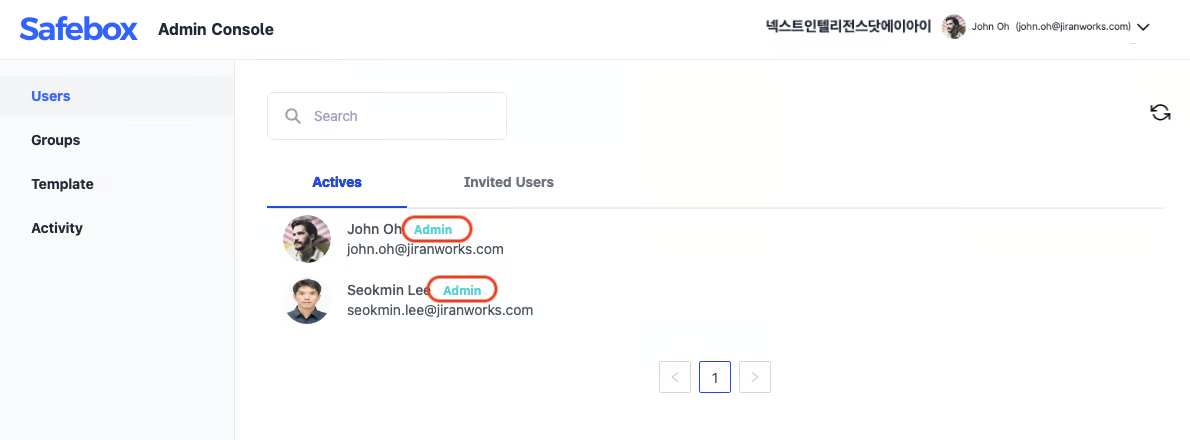The width and height of the screenshot is (1190, 440).
Task: Switch to the Actives tab
Action: tap(337, 182)
